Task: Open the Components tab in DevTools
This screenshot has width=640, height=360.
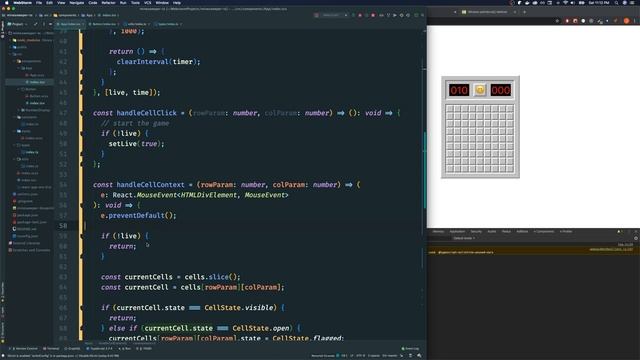Action: tap(544, 231)
